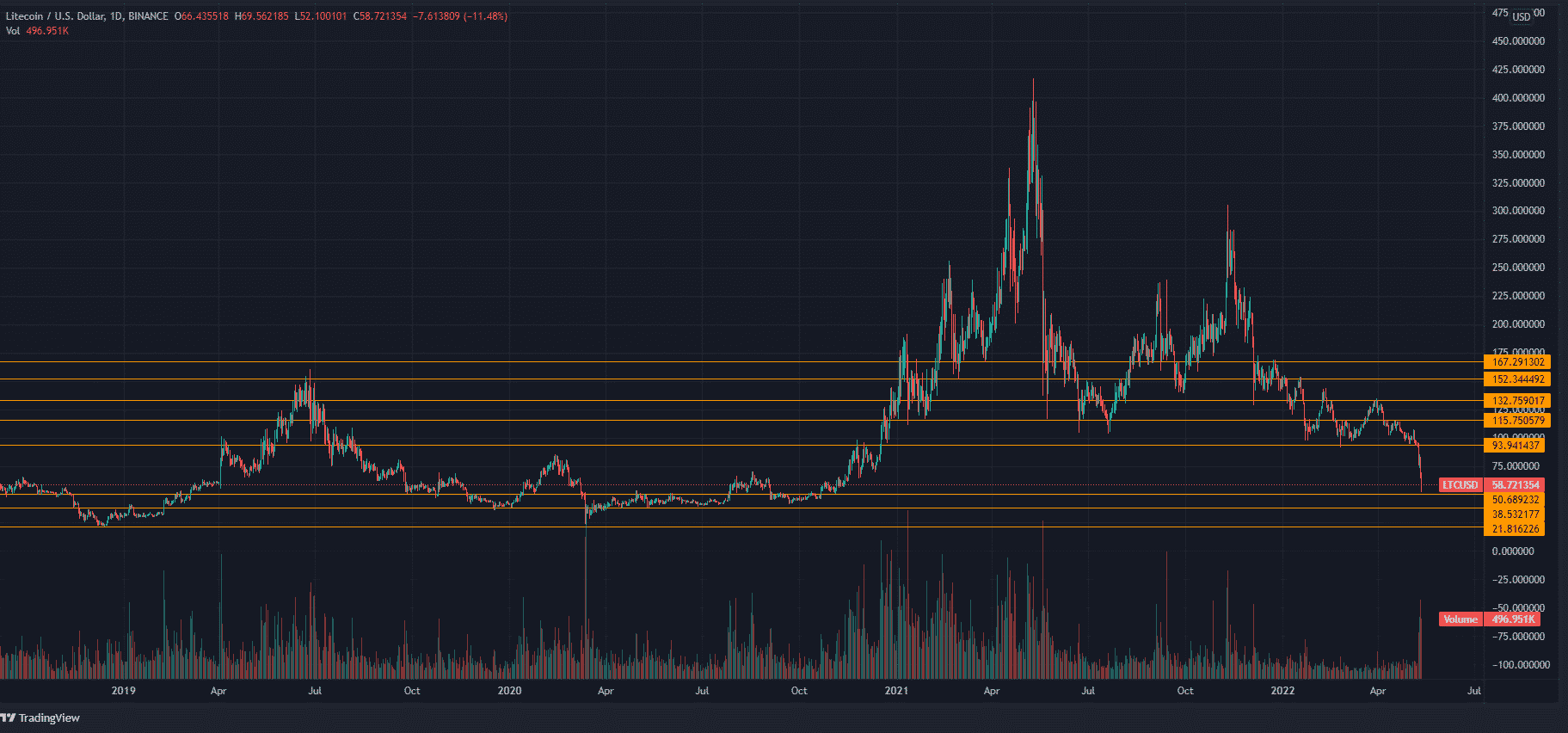Click the −25.000000 price axis tick
The width and height of the screenshot is (1568, 733).
click(1518, 580)
